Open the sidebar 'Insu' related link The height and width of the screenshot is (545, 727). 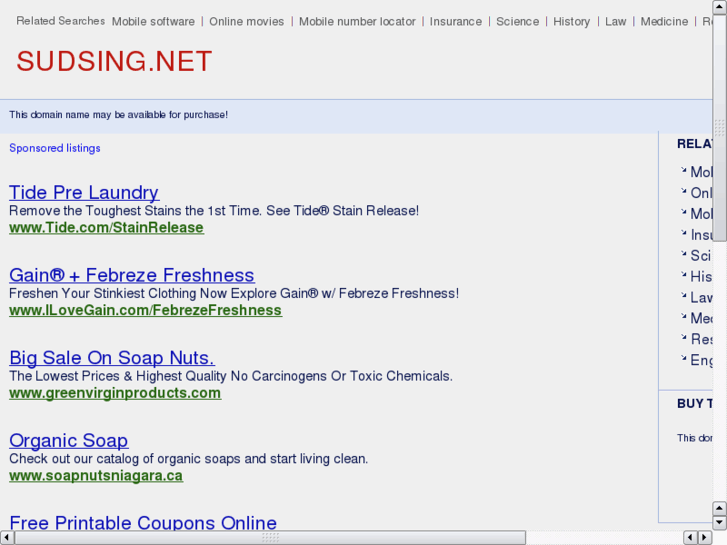coord(701,235)
